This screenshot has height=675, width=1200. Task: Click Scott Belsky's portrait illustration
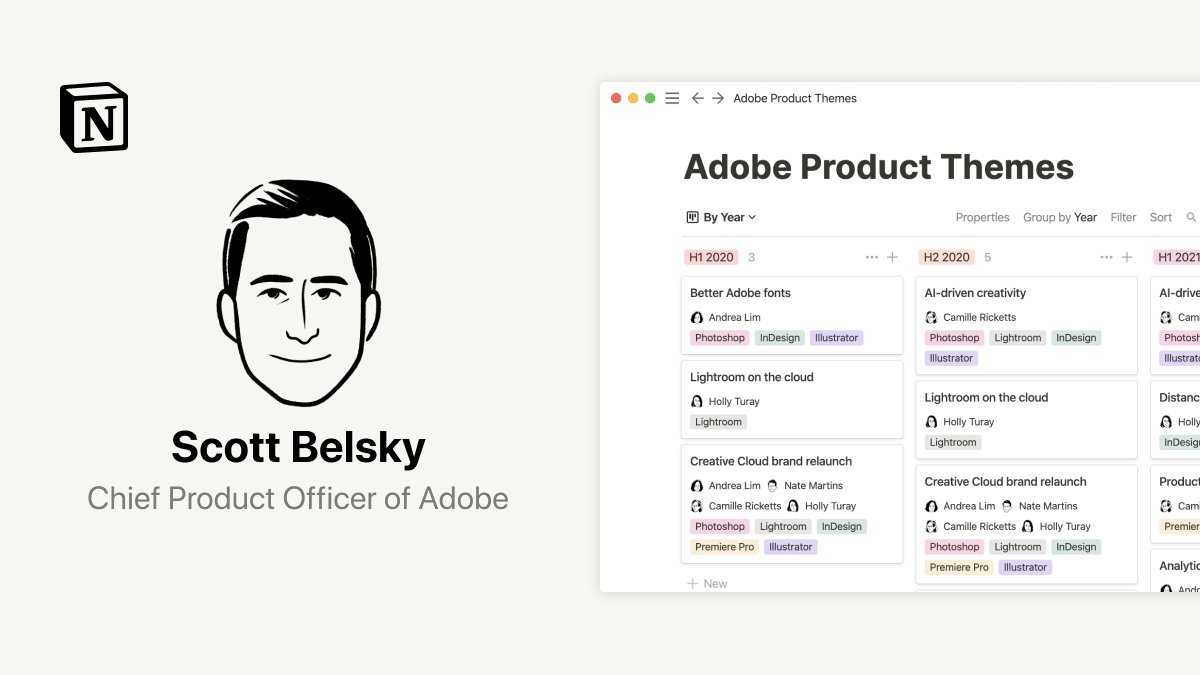coord(298,293)
